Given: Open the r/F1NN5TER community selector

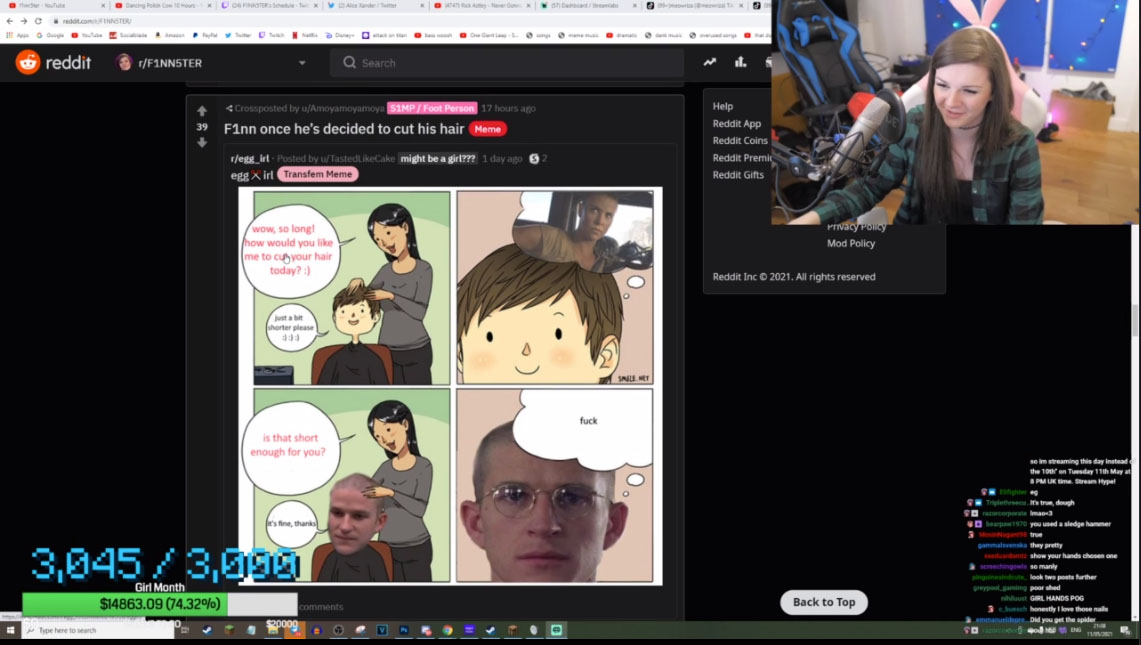Looking at the screenshot, I should point(211,63).
